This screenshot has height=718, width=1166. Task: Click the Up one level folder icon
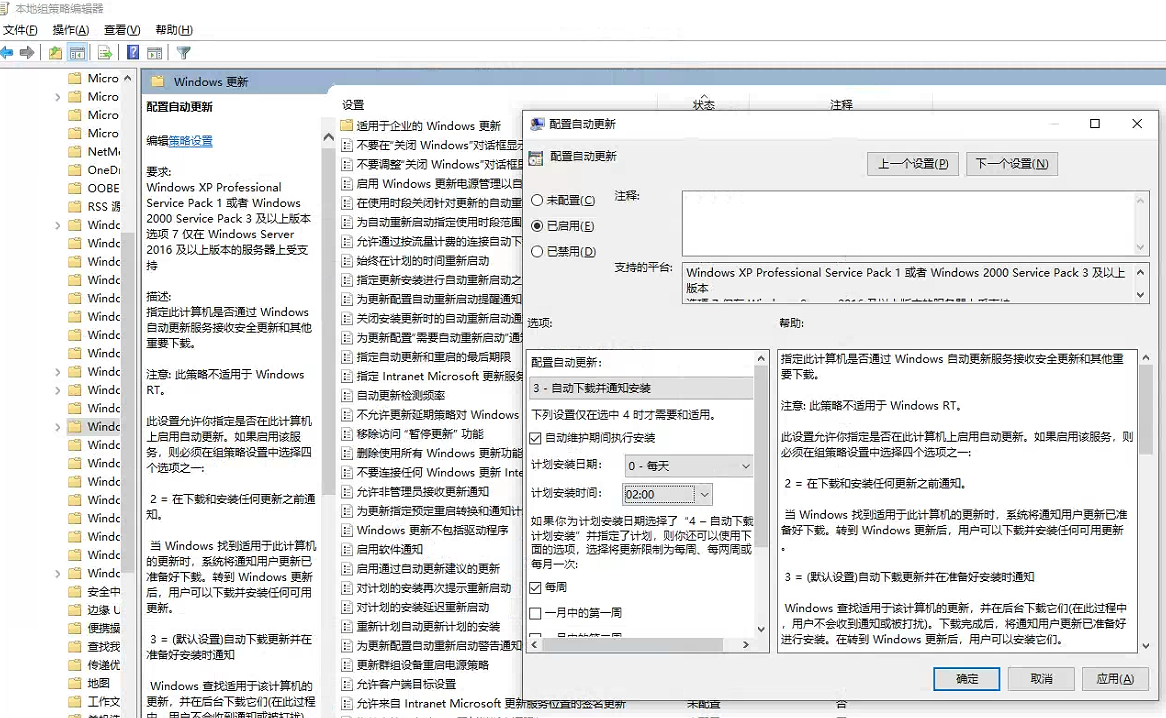click(x=56, y=53)
